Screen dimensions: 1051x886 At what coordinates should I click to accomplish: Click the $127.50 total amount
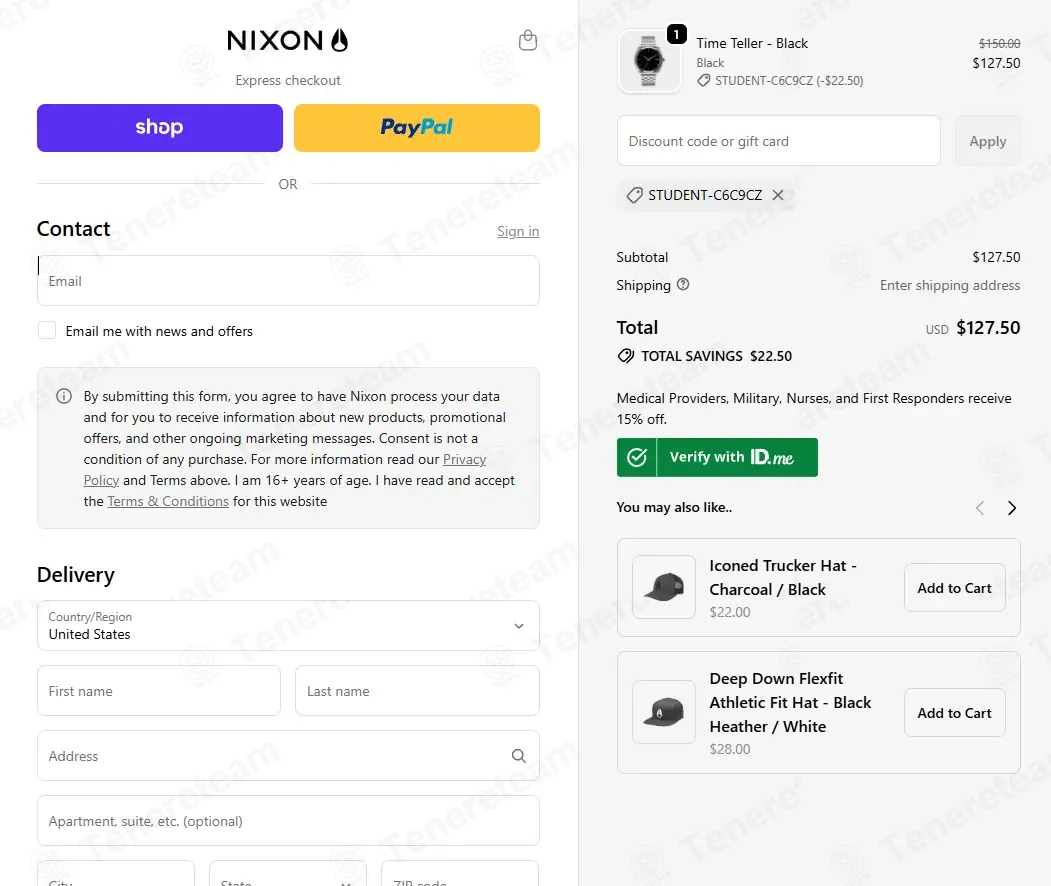987,327
